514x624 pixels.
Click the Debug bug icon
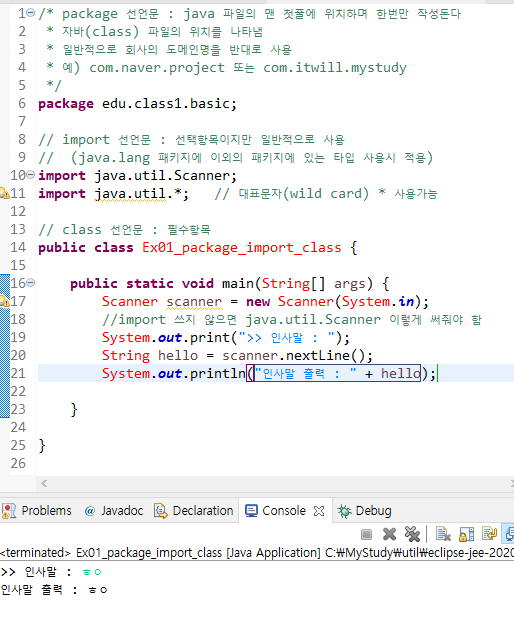coord(345,511)
